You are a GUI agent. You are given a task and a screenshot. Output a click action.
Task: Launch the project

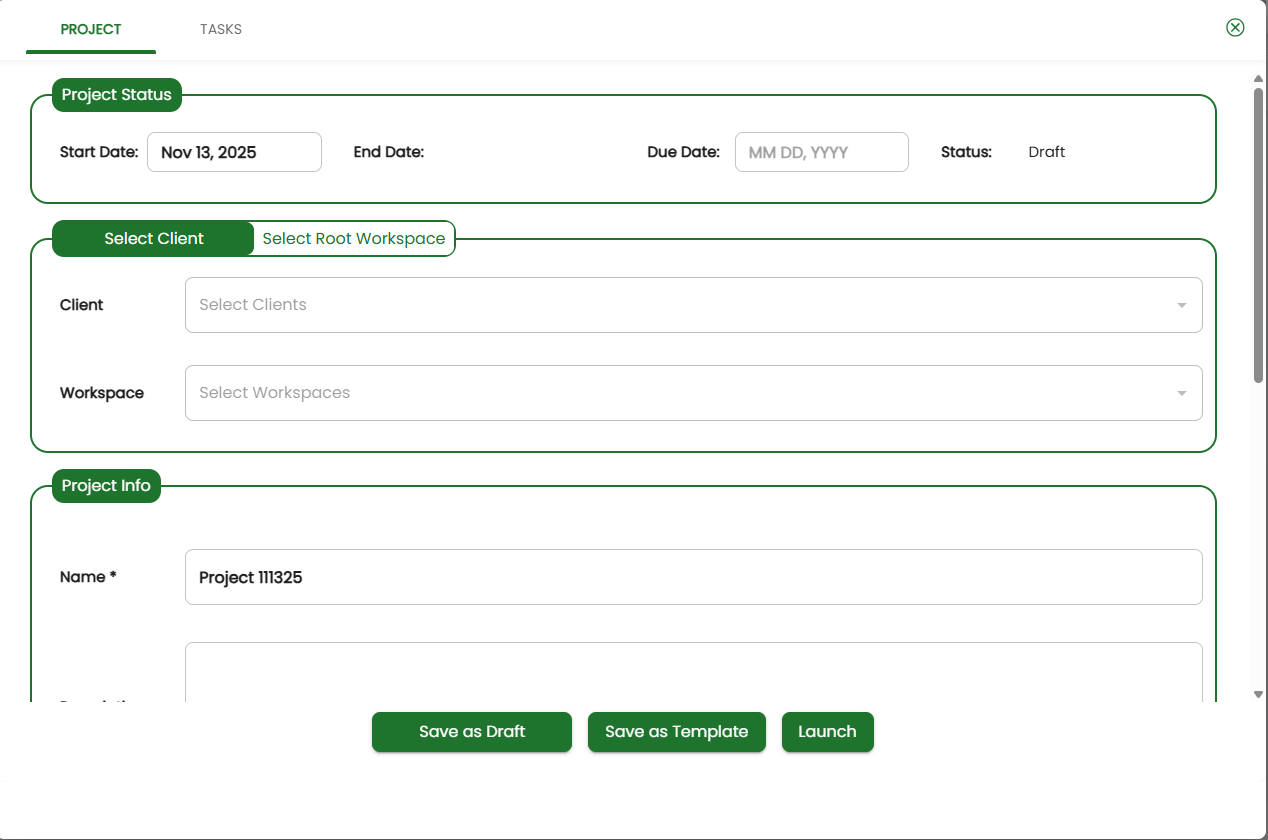pos(827,732)
